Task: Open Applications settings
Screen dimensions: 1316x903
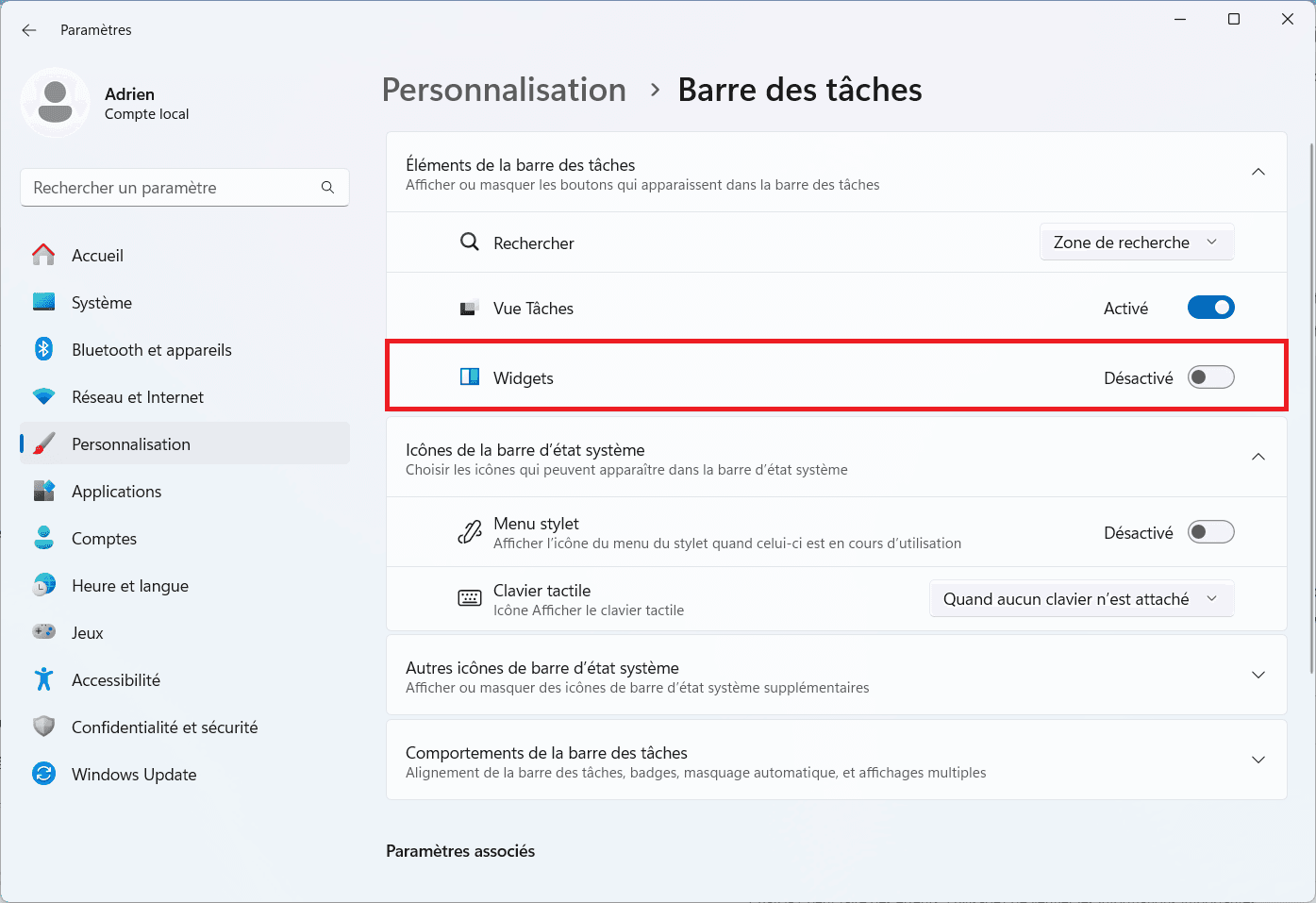Action: coord(185,491)
